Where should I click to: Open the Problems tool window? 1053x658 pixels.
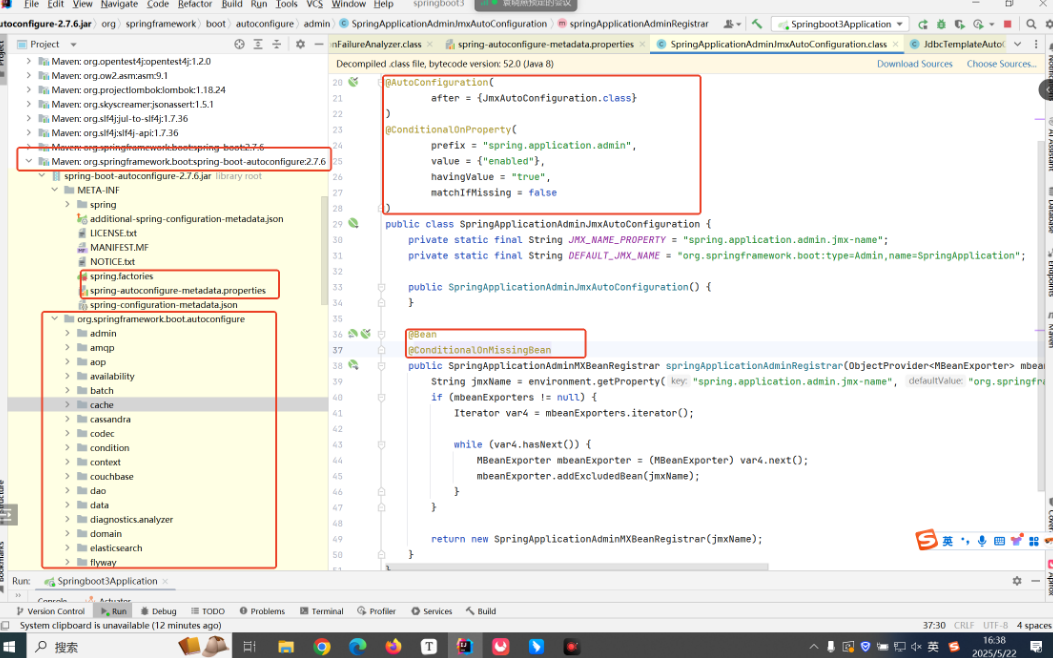(262, 611)
